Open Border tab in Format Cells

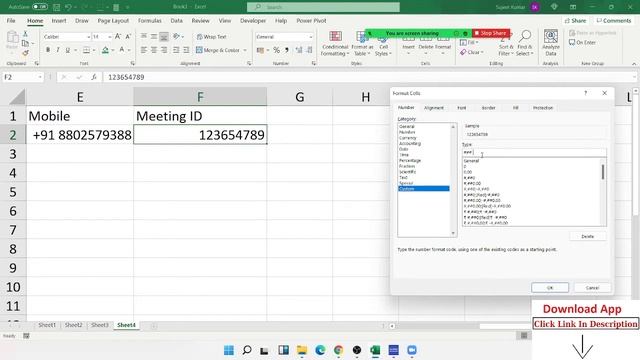point(488,108)
